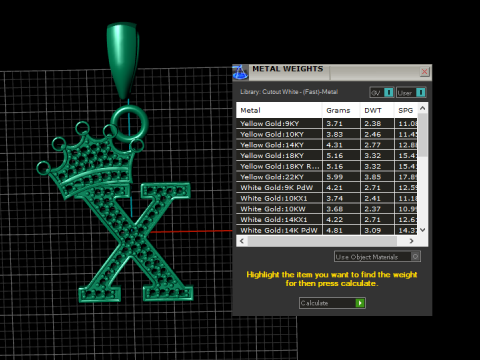Click the Calculate button
The width and height of the screenshot is (480, 360).
coord(332,303)
